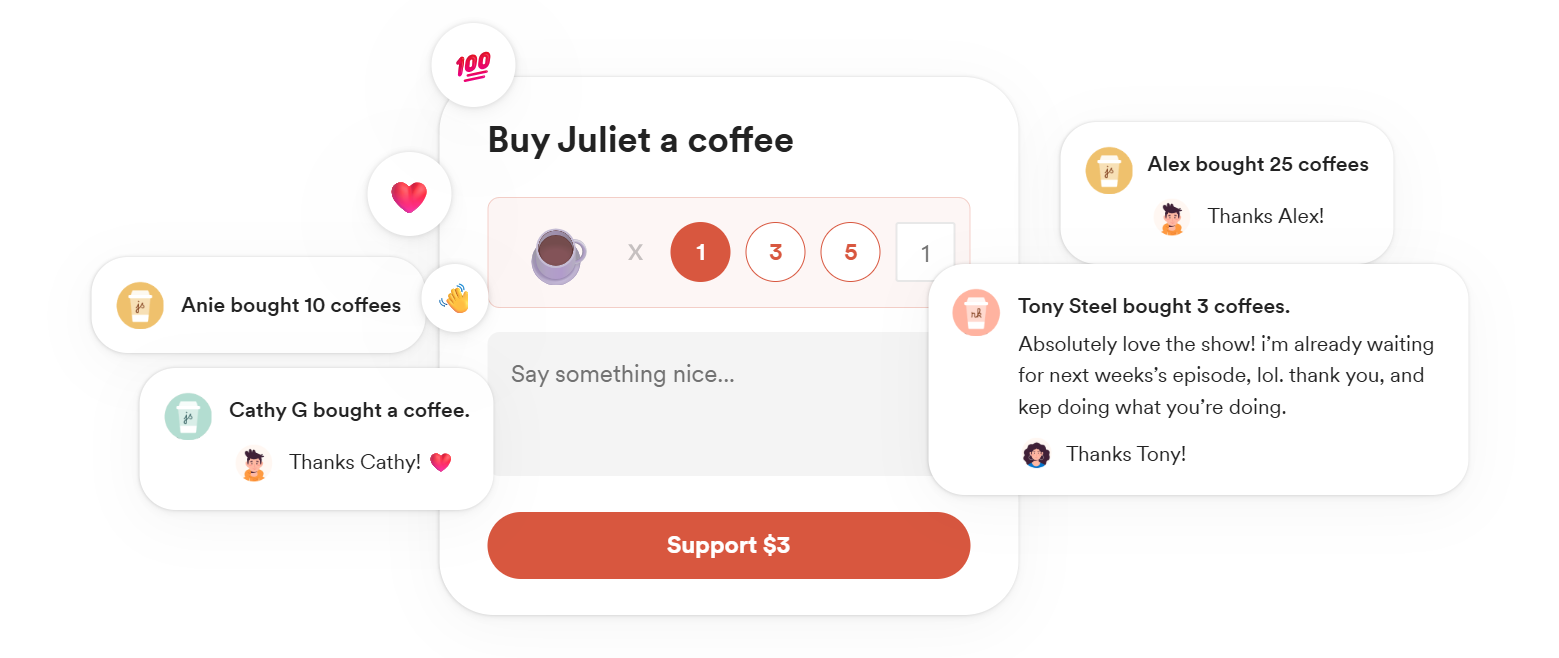This screenshot has height=658, width=1559.
Task: Click Juliet's avatar replying to Cathy
Action: (252, 463)
